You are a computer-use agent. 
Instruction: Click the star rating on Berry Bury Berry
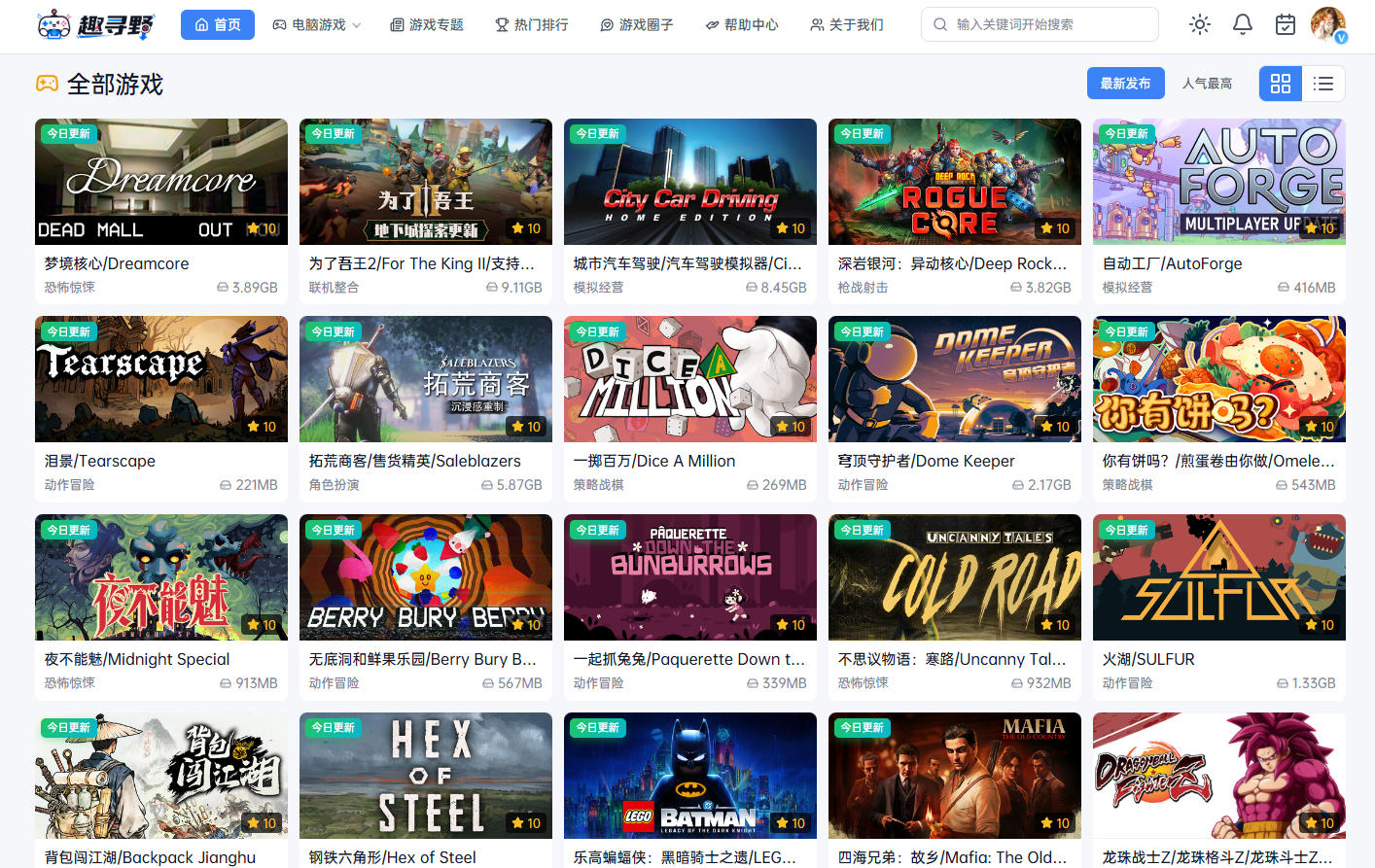coord(526,625)
